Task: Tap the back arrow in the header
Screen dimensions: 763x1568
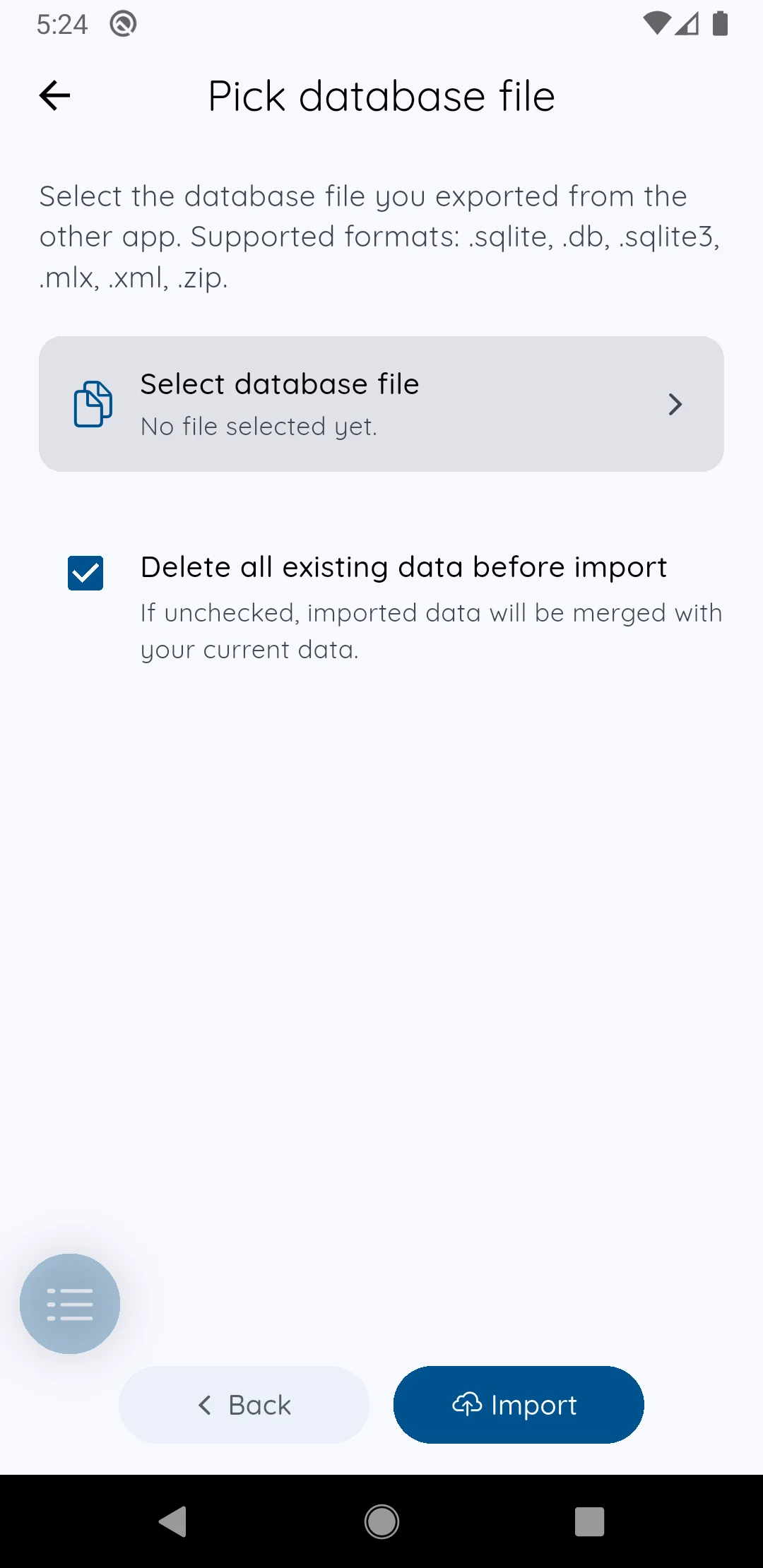Action: (x=54, y=96)
